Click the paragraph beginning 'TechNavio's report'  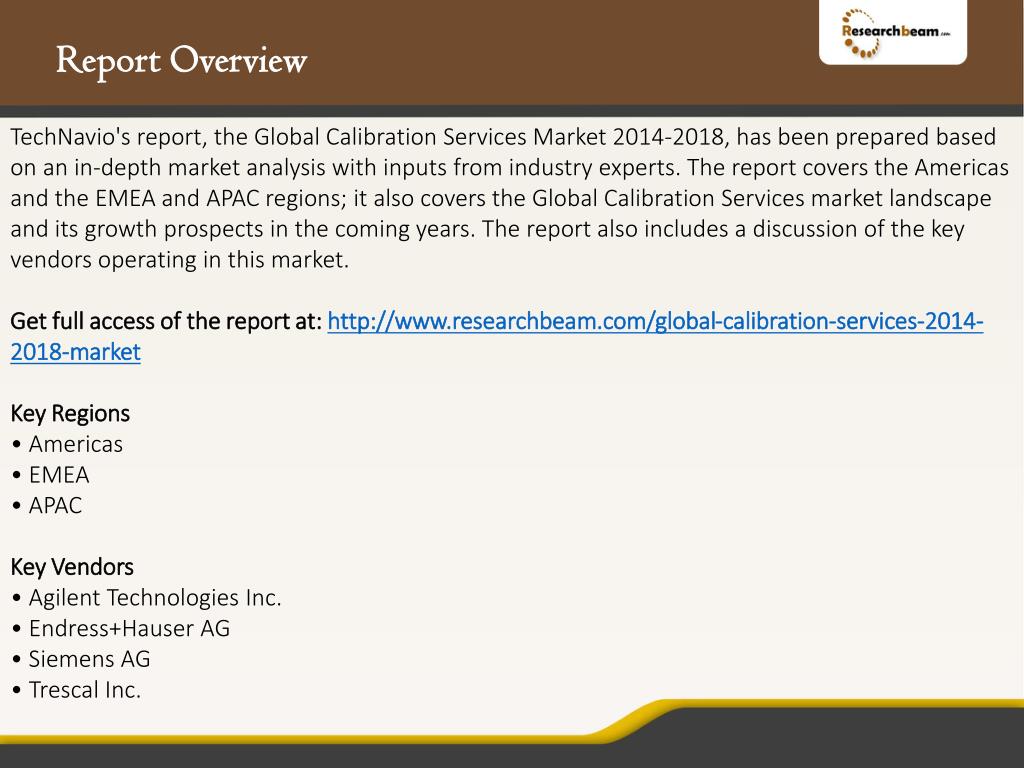coord(509,198)
